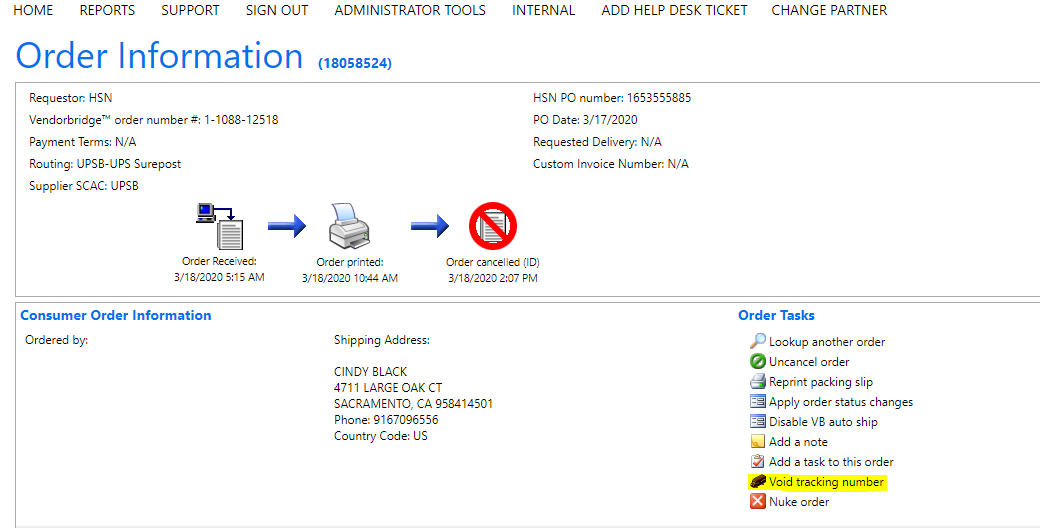Open the REPORTS menu
This screenshot has width=1040, height=528.
click(107, 11)
